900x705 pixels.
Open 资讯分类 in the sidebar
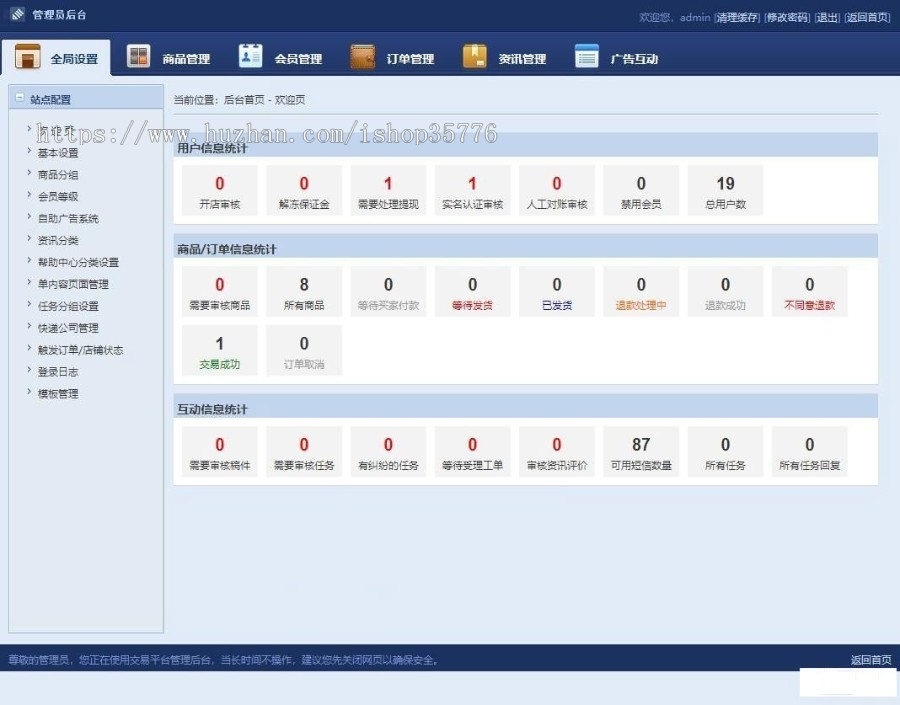(x=58, y=240)
